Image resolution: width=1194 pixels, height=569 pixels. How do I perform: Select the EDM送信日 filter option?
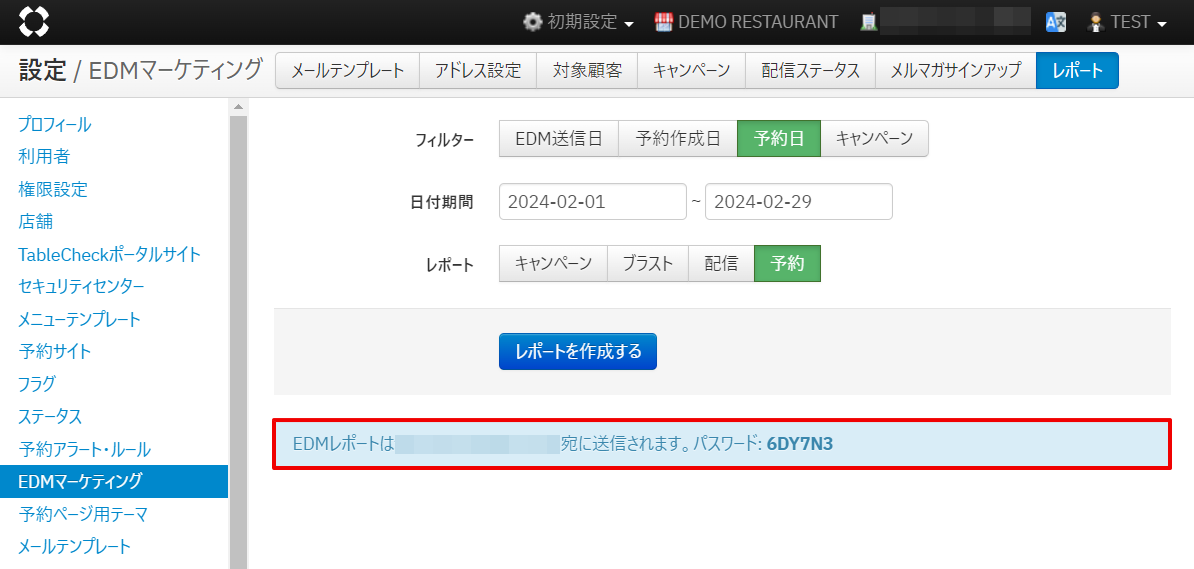click(558, 139)
